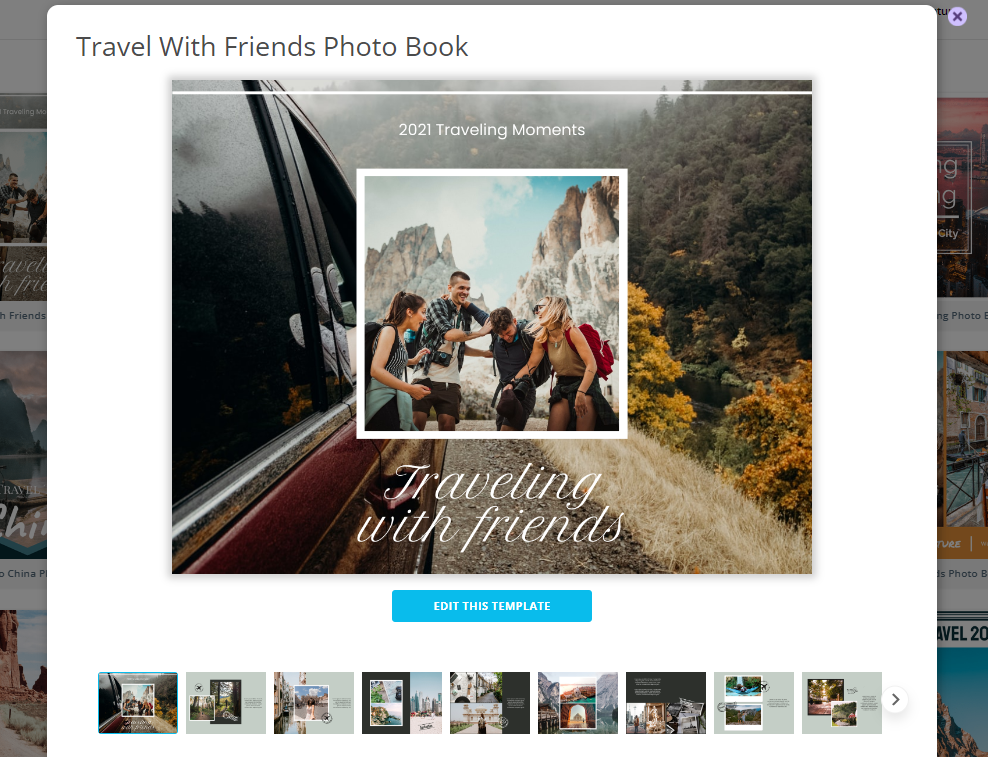This screenshot has width=988, height=757.
Task: Select the first cover page thumbnail
Action: (138, 703)
